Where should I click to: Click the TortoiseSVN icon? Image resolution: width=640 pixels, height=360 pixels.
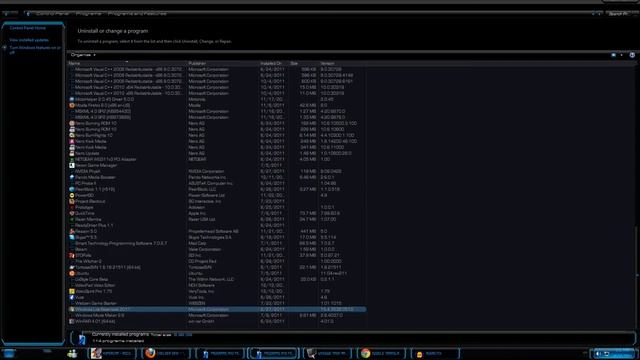coord(72,267)
